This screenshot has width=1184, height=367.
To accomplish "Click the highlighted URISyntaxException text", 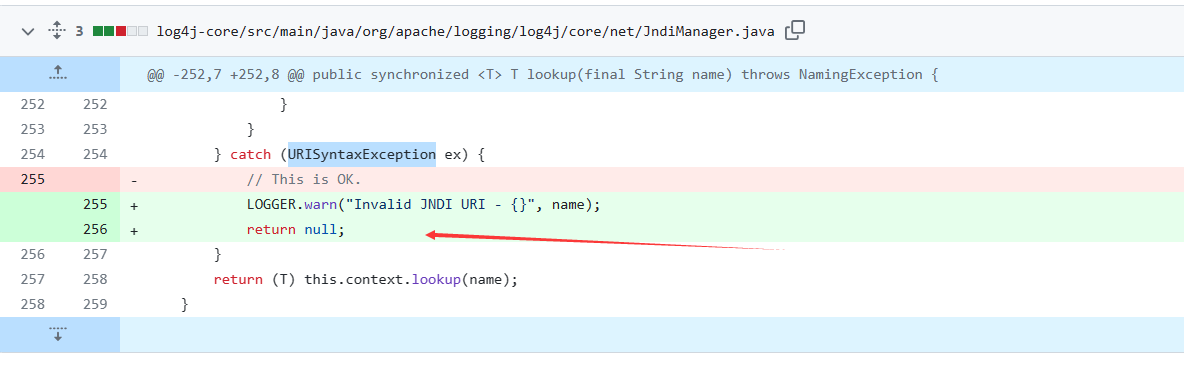I will (x=362, y=155).
